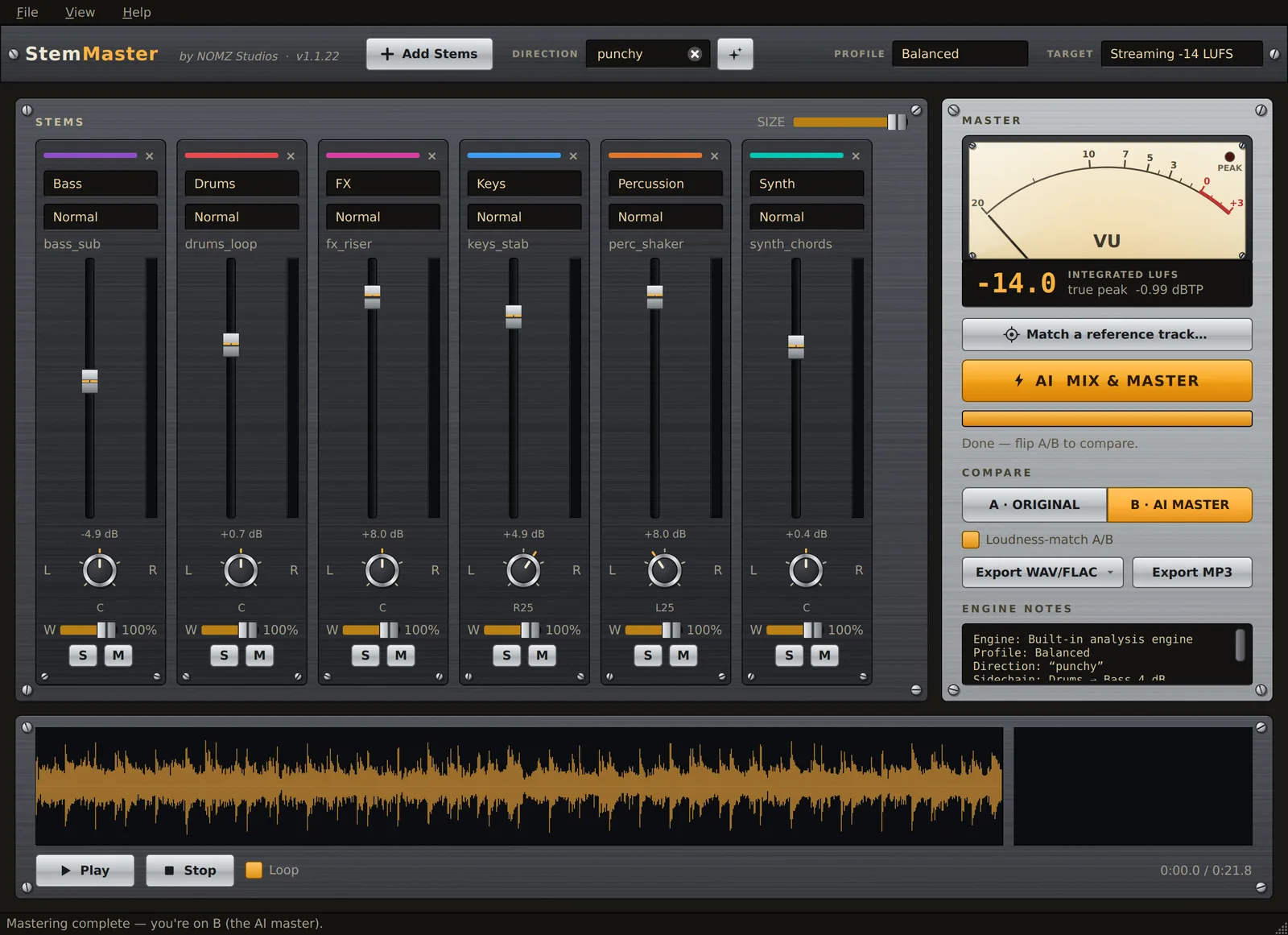Click in the waveform timeline

(x=519, y=786)
